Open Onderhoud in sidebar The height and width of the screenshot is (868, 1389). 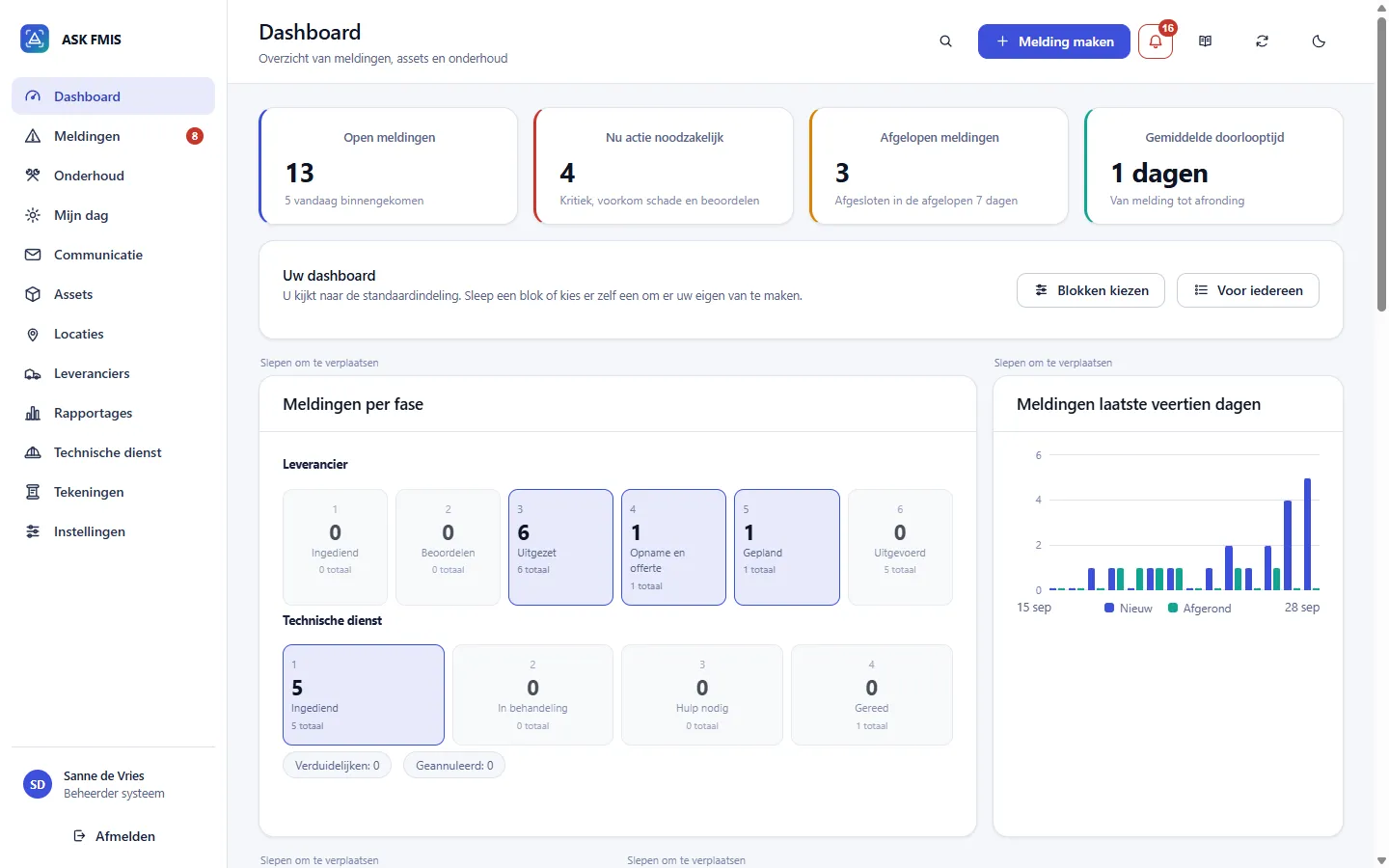coord(113,176)
